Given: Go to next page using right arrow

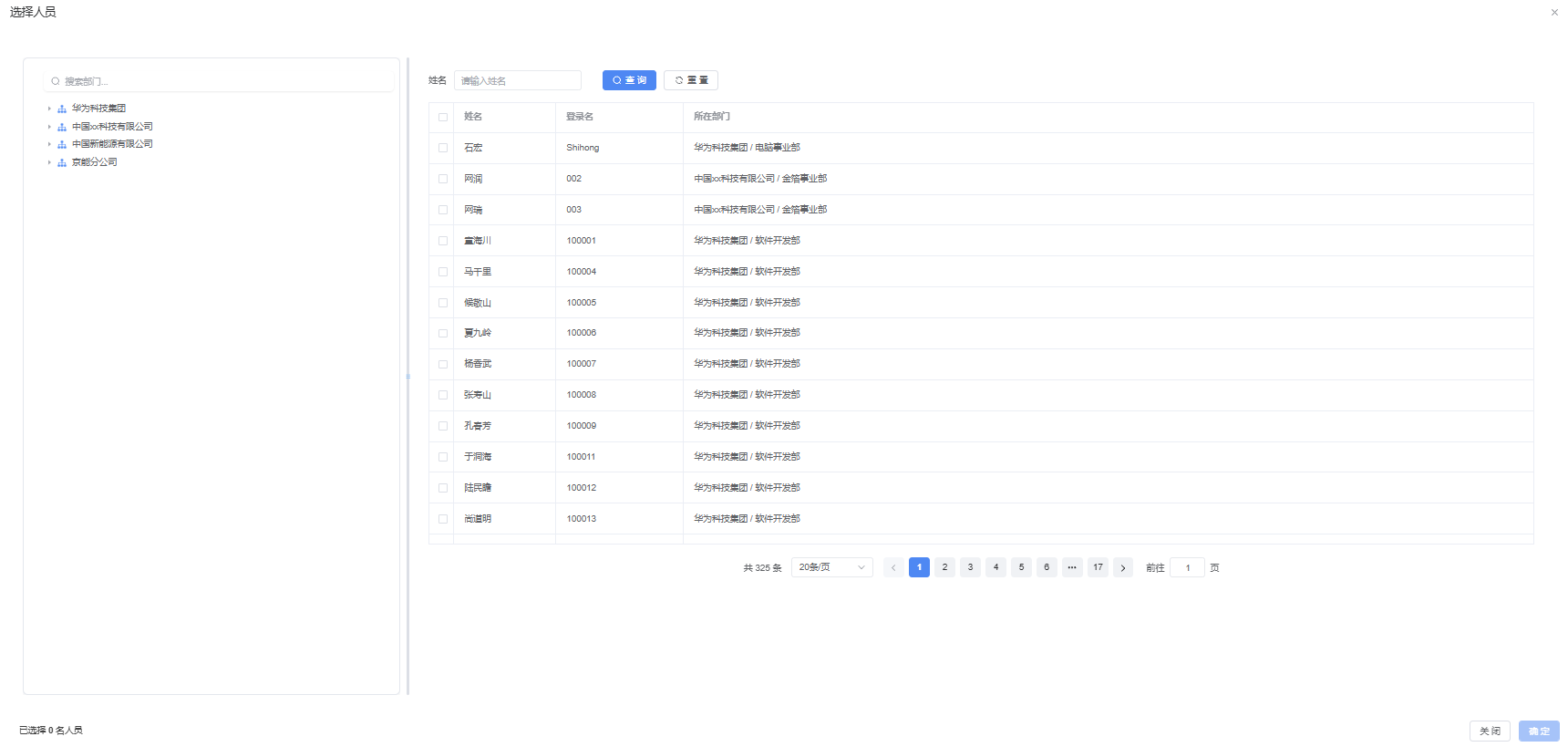Looking at the screenshot, I should click(x=1123, y=567).
